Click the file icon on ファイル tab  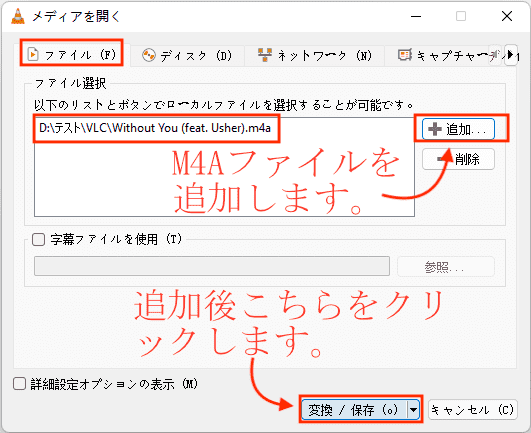click(33, 54)
